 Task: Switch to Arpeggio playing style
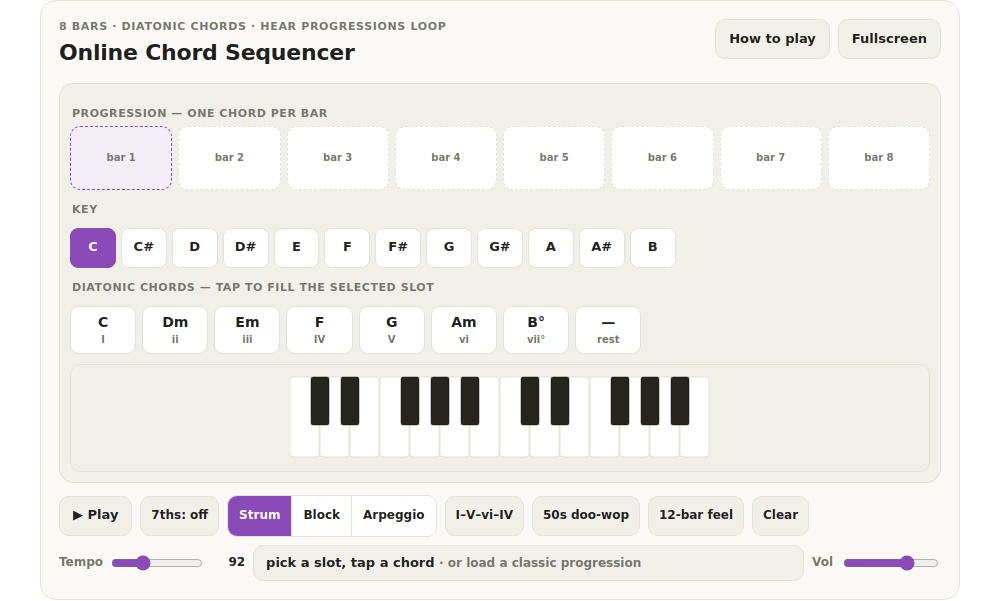(393, 516)
